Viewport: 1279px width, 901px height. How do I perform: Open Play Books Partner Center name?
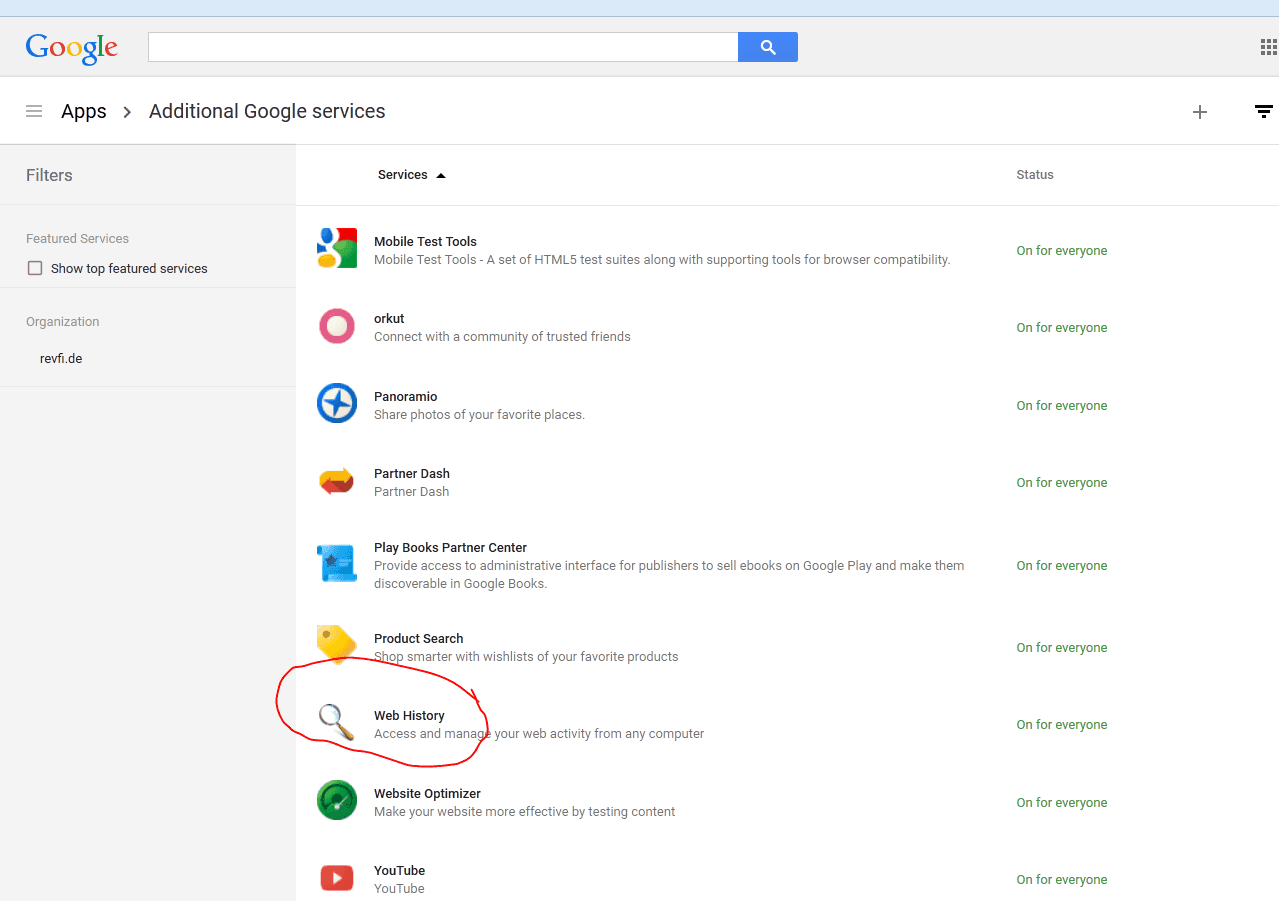coord(450,547)
